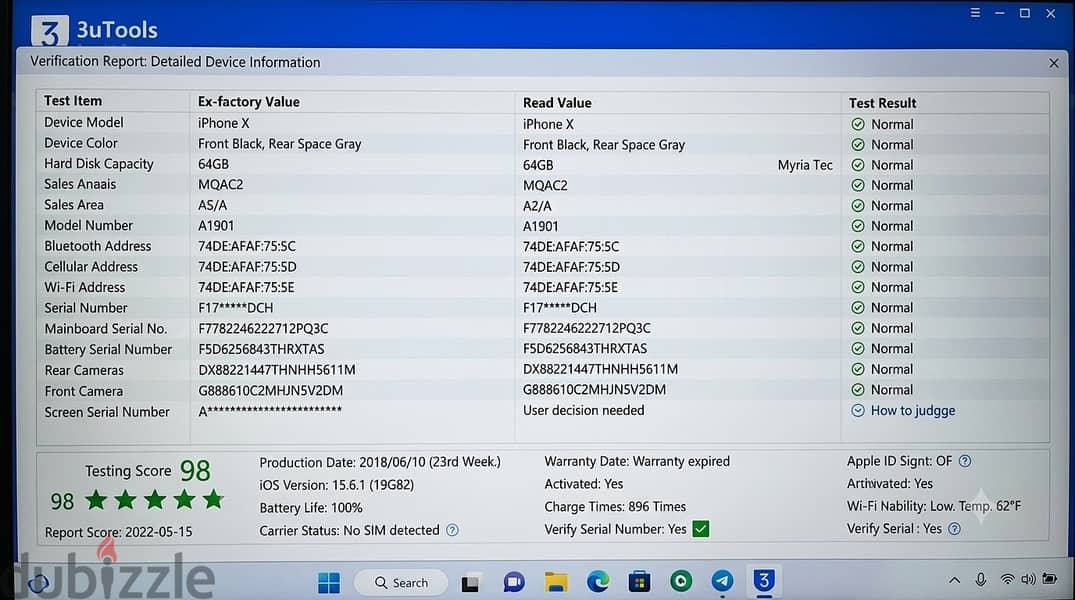Click the Battery Life 100% text

tap(311, 508)
